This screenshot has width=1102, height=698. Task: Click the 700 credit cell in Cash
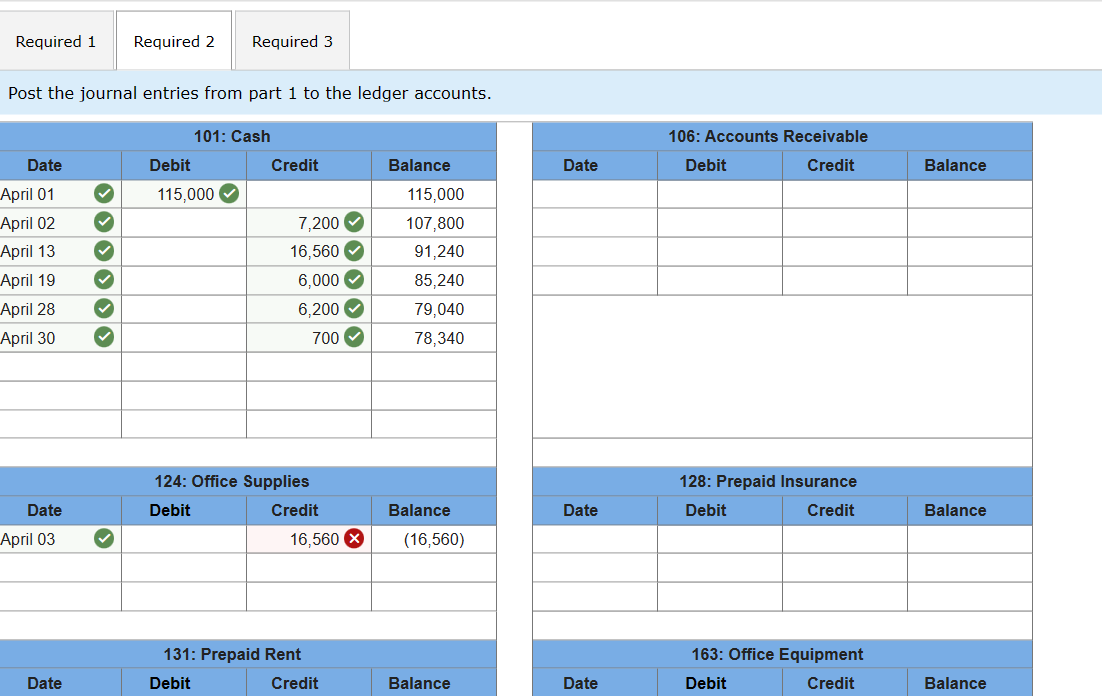point(309,338)
